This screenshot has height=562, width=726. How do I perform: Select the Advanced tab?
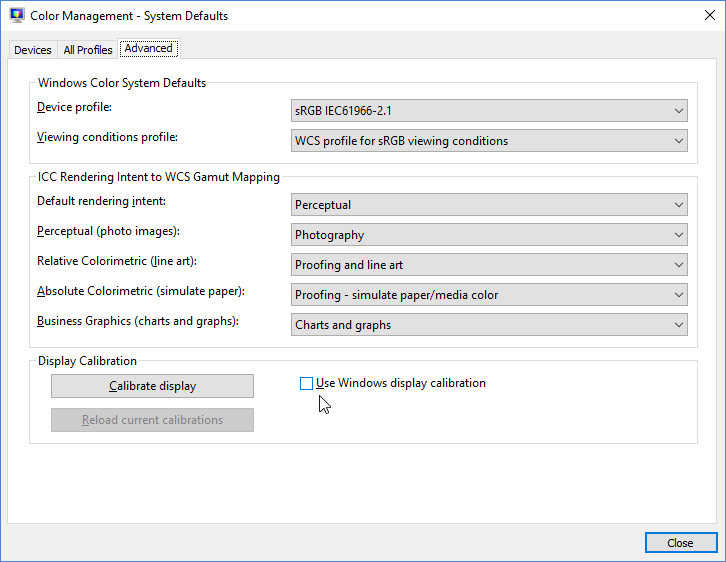coord(148,48)
